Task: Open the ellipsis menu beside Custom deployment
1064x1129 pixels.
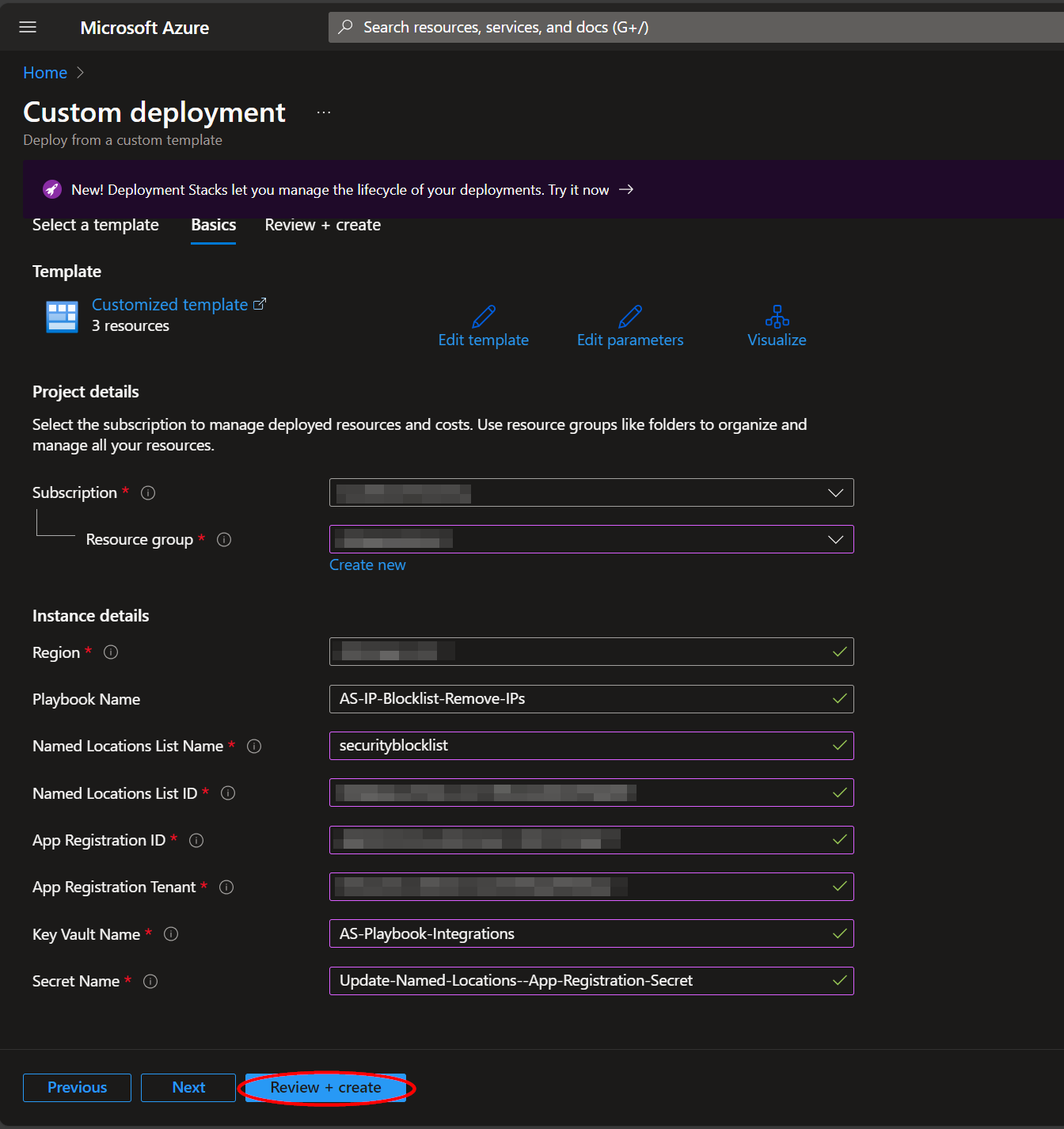Action: tap(324, 112)
